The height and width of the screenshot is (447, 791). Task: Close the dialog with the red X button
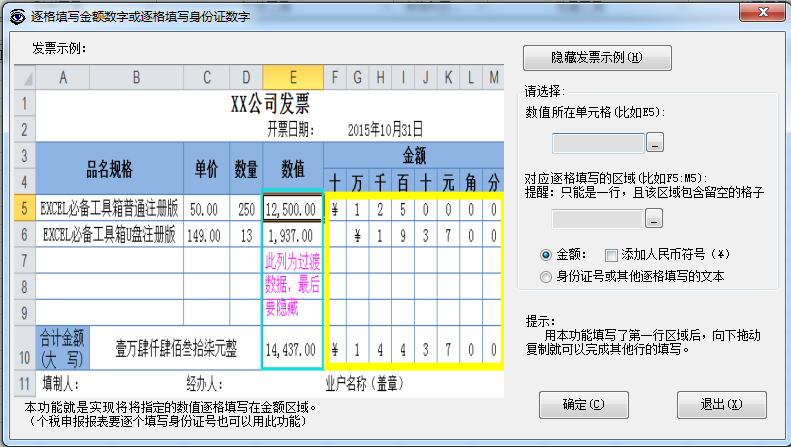pyautogui.click(x=761, y=12)
